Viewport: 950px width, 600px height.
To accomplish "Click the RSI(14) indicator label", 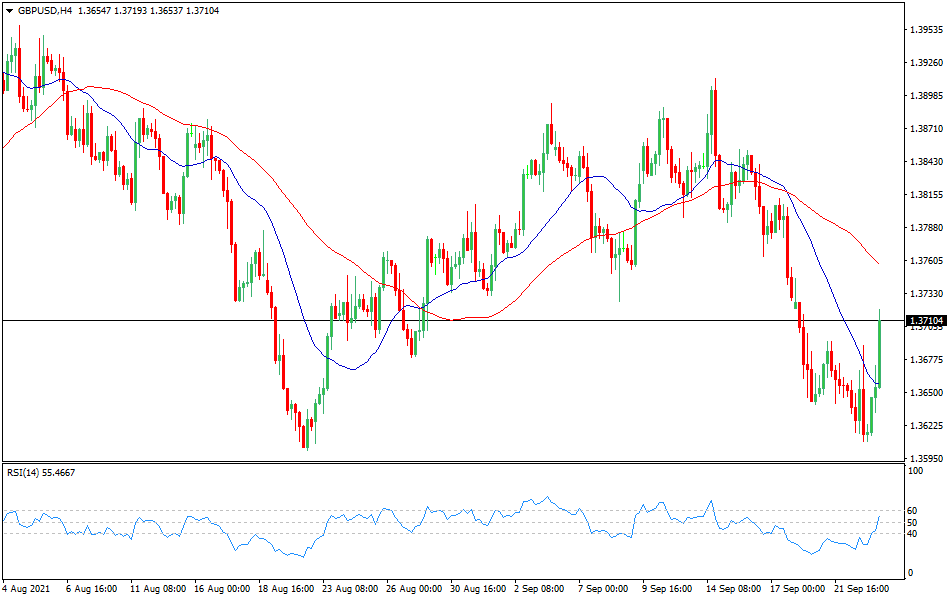I will (x=47, y=472).
